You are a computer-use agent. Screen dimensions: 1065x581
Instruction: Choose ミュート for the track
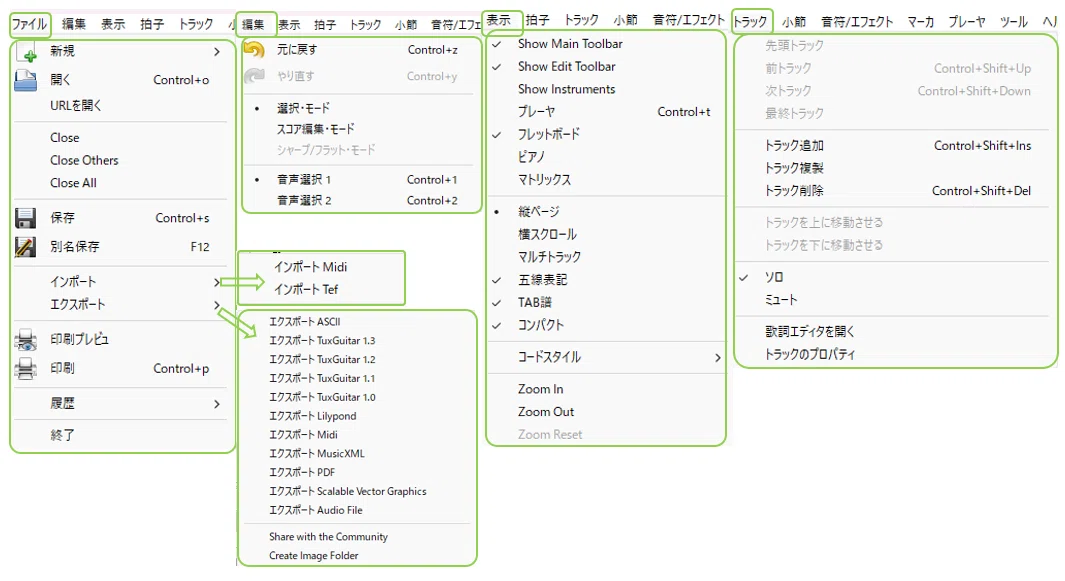(x=781, y=300)
